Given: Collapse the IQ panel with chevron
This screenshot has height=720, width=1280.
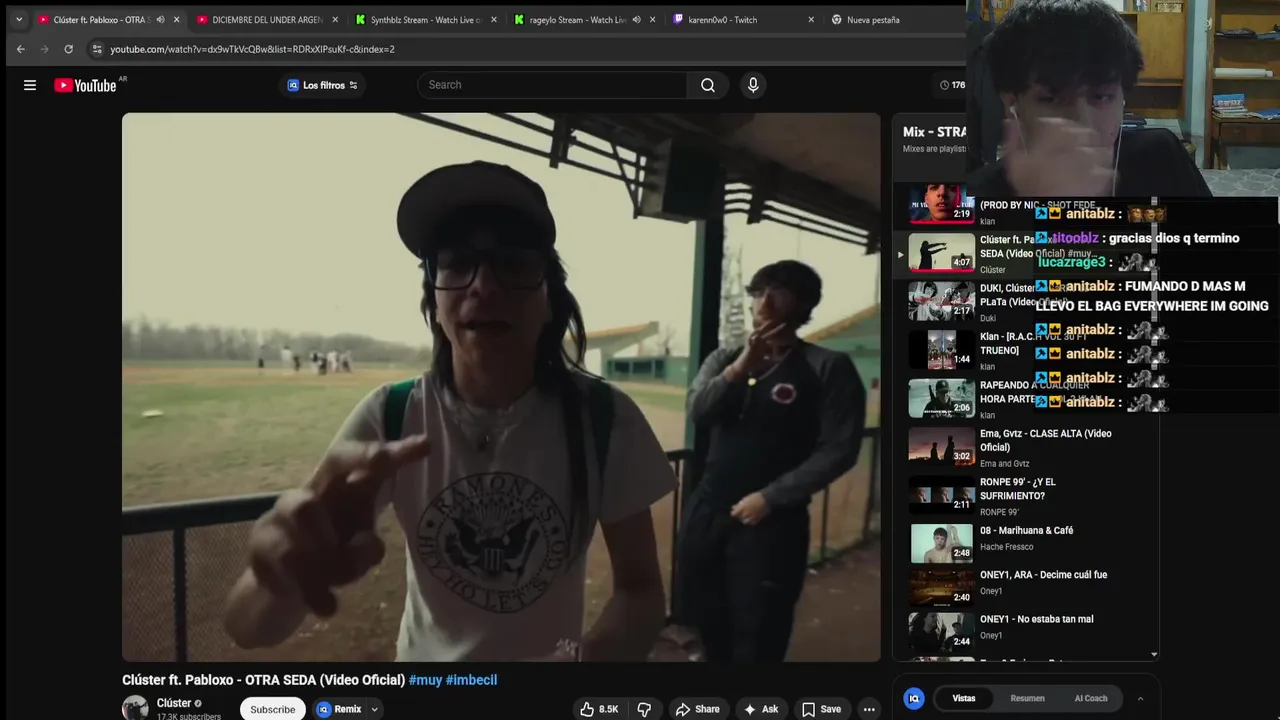Looking at the screenshot, I should [1140, 699].
